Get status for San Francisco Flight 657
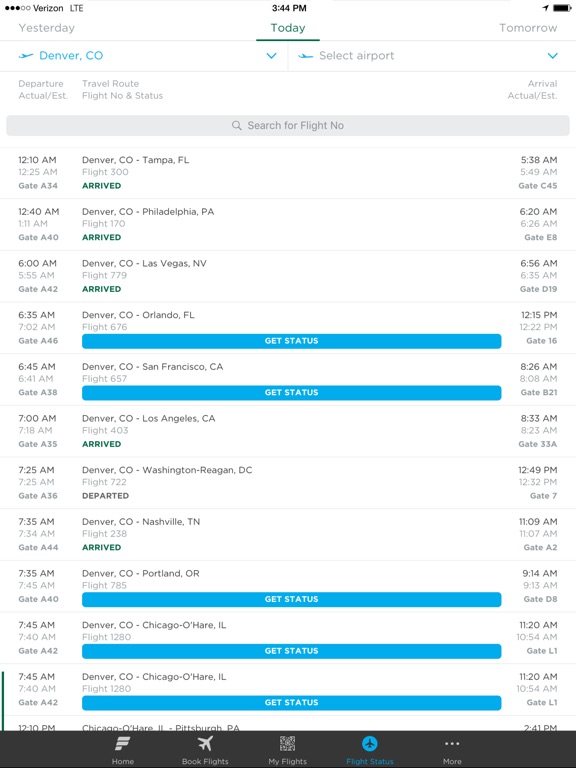The width and height of the screenshot is (576, 768). [291, 393]
